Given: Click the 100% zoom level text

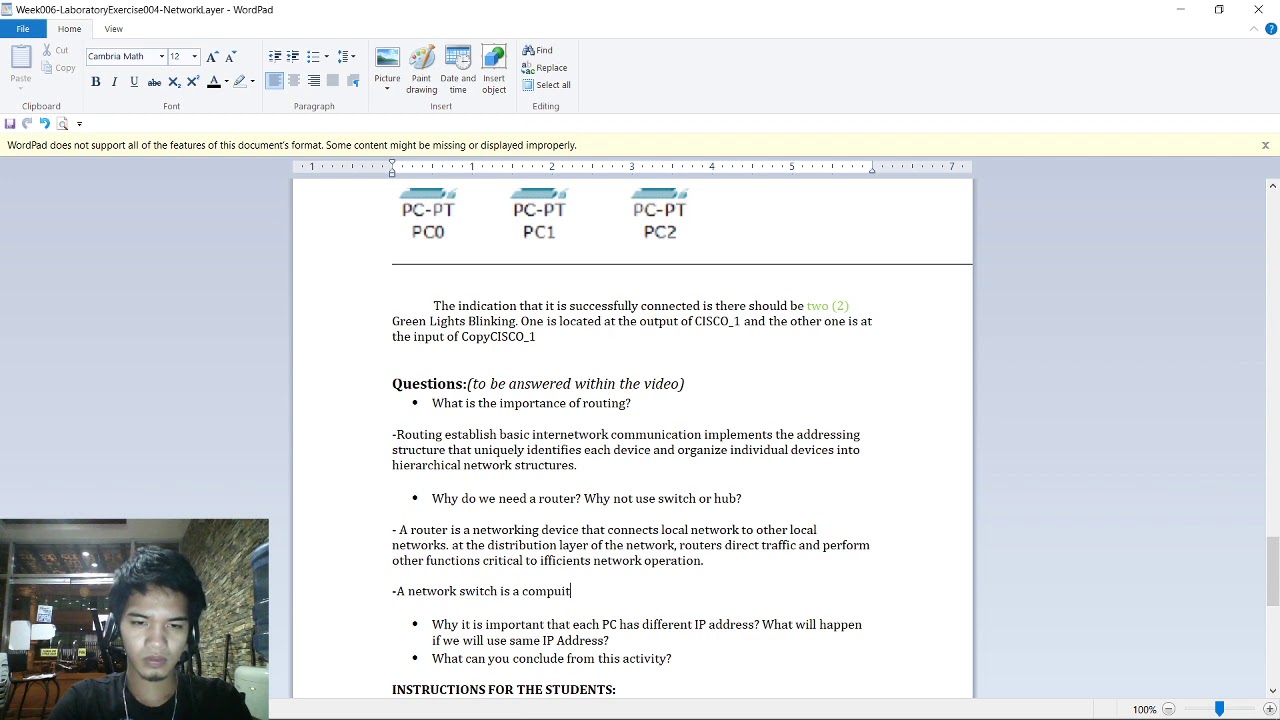Looking at the screenshot, I should pyautogui.click(x=1144, y=709).
